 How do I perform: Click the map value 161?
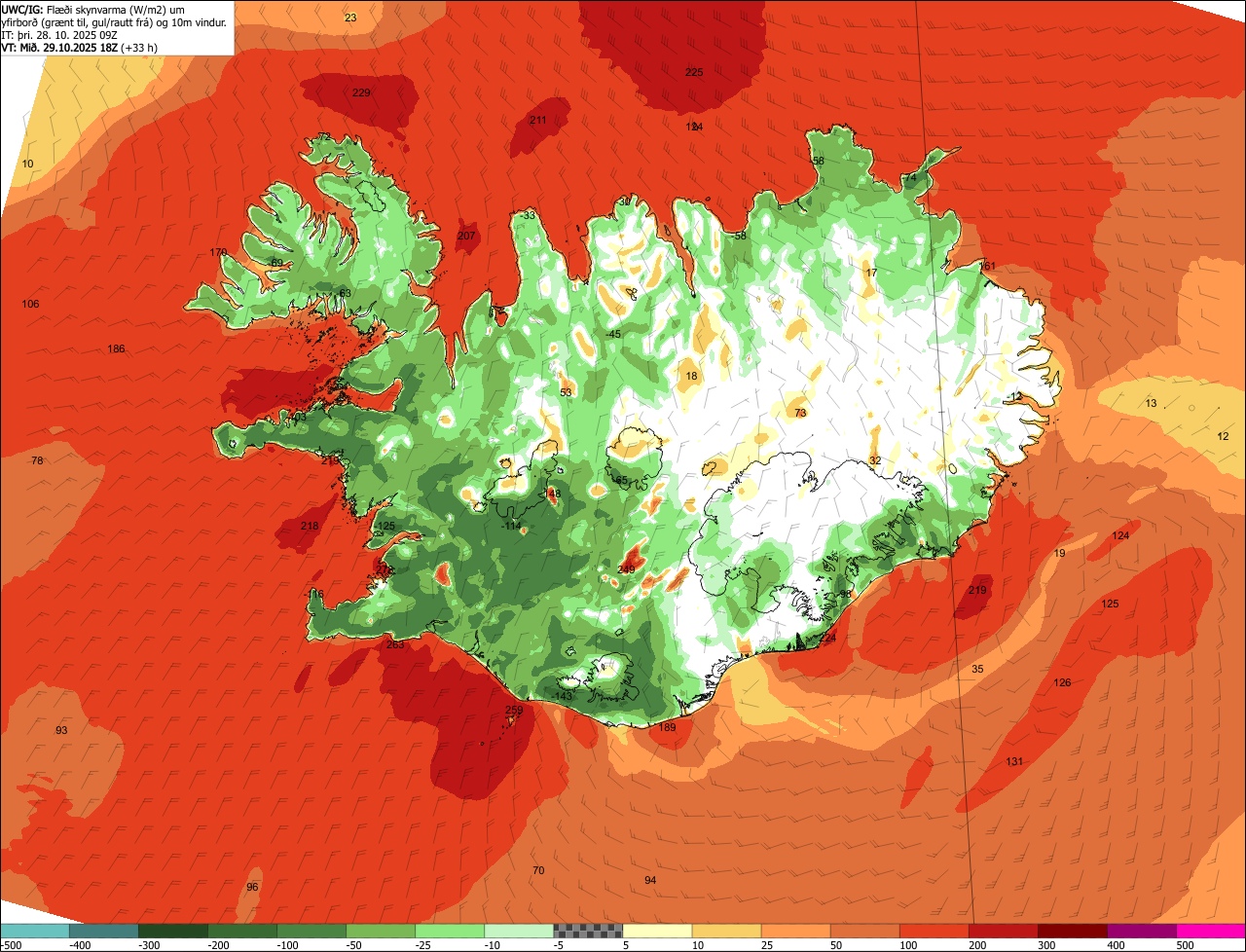click(988, 266)
